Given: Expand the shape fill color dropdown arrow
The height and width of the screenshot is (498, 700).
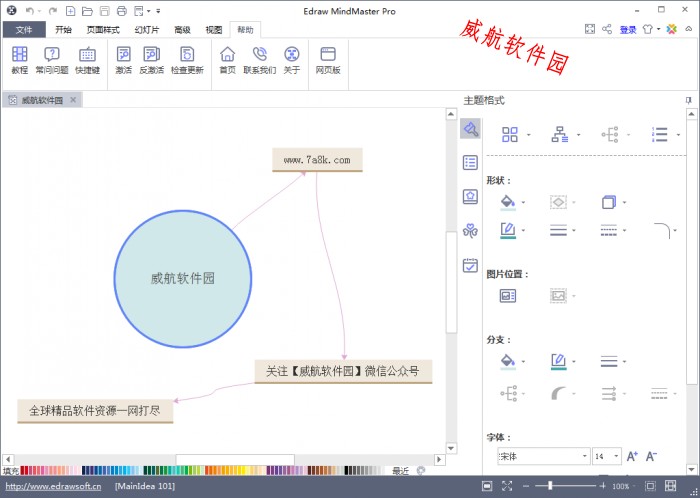Looking at the screenshot, I should [x=522, y=202].
